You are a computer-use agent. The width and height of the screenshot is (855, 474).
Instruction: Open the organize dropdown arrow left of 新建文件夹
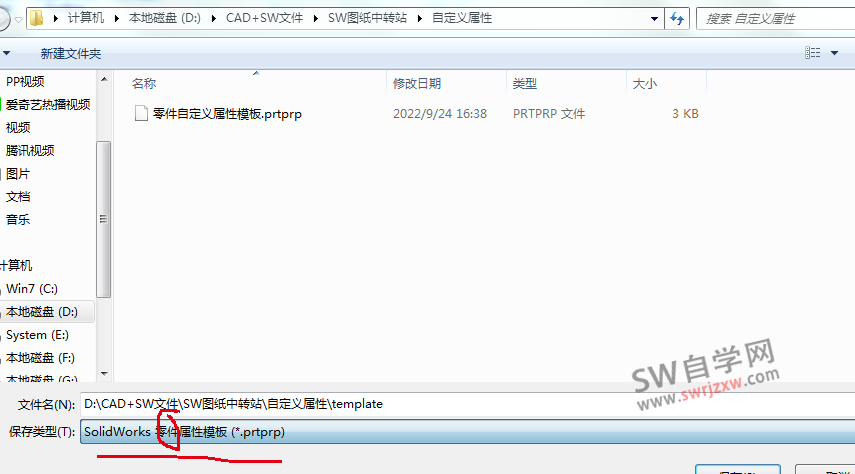(7, 53)
